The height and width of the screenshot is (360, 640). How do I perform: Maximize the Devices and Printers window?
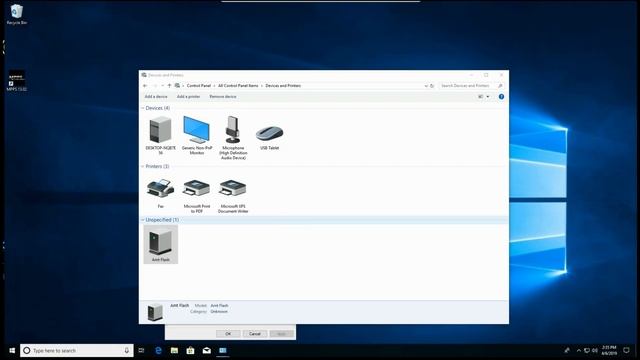click(x=486, y=75)
